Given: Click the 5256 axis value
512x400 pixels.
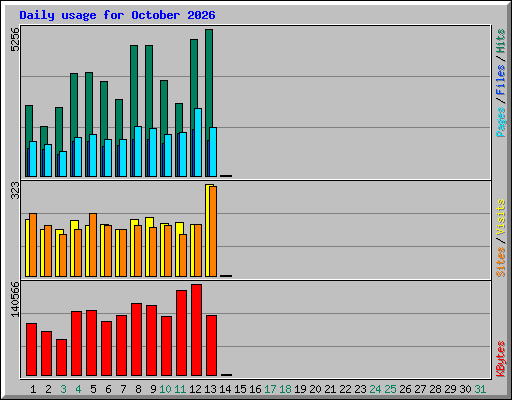Looking at the screenshot, I should pos(15,40).
